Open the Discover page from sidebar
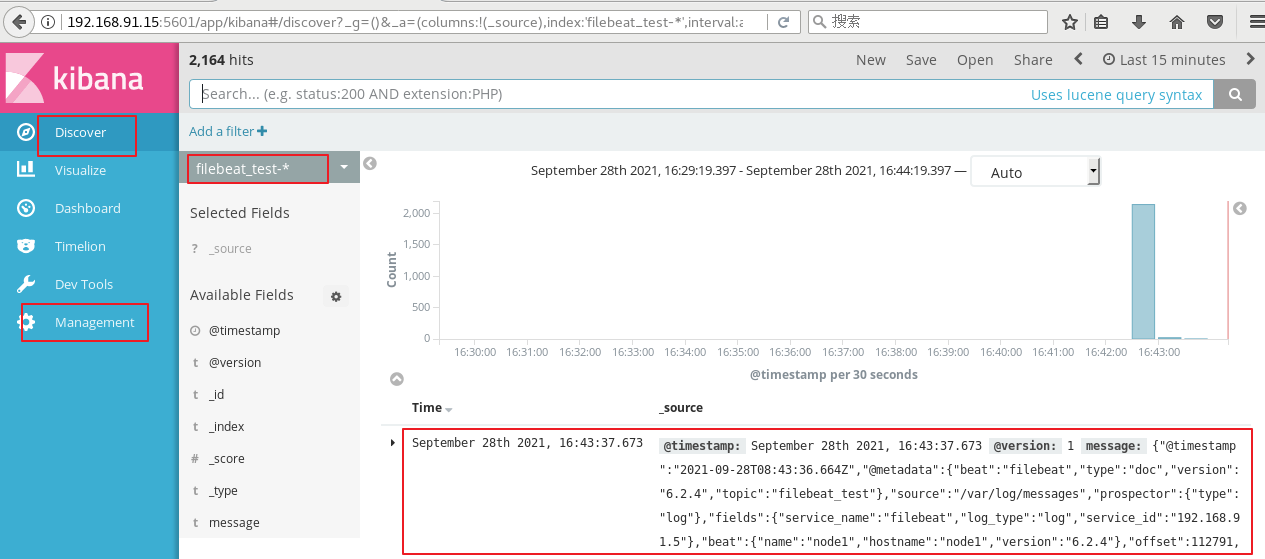1265x559 pixels. click(80, 133)
